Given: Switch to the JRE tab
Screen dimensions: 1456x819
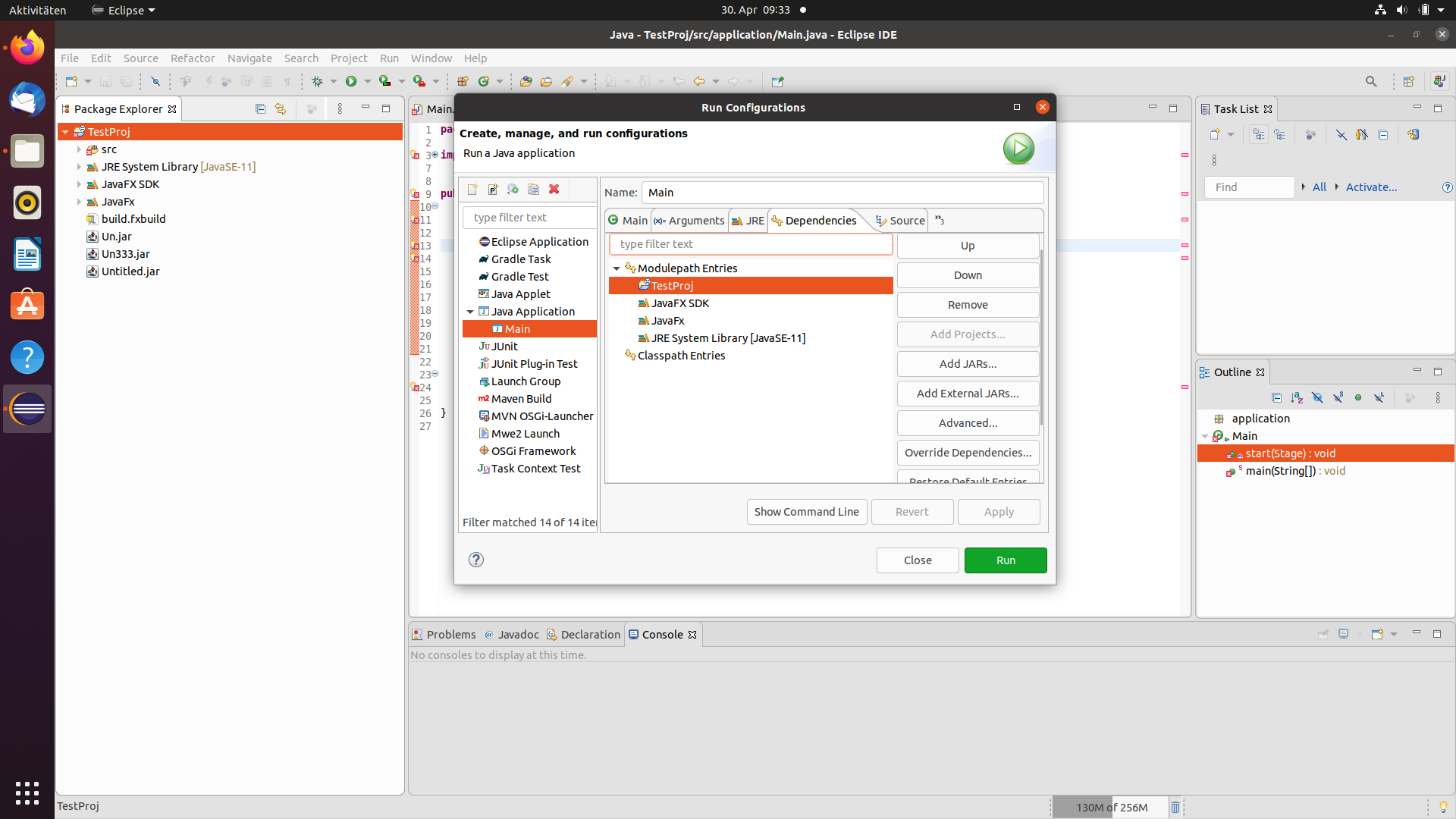Looking at the screenshot, I should pyautogui.click(x=748, y=221).
